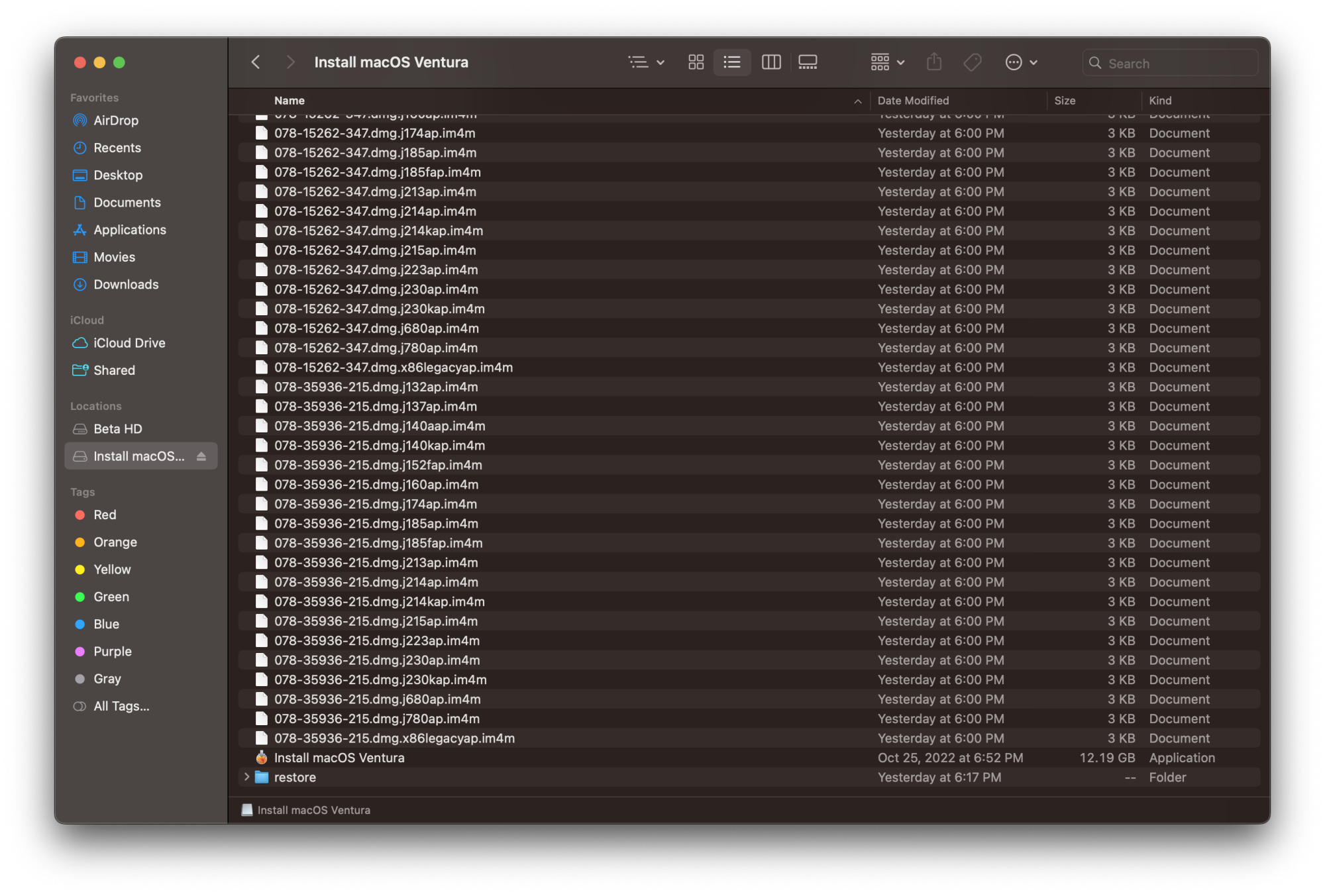
Task: Switch to gallery view
Action: (x=808, y=62)
